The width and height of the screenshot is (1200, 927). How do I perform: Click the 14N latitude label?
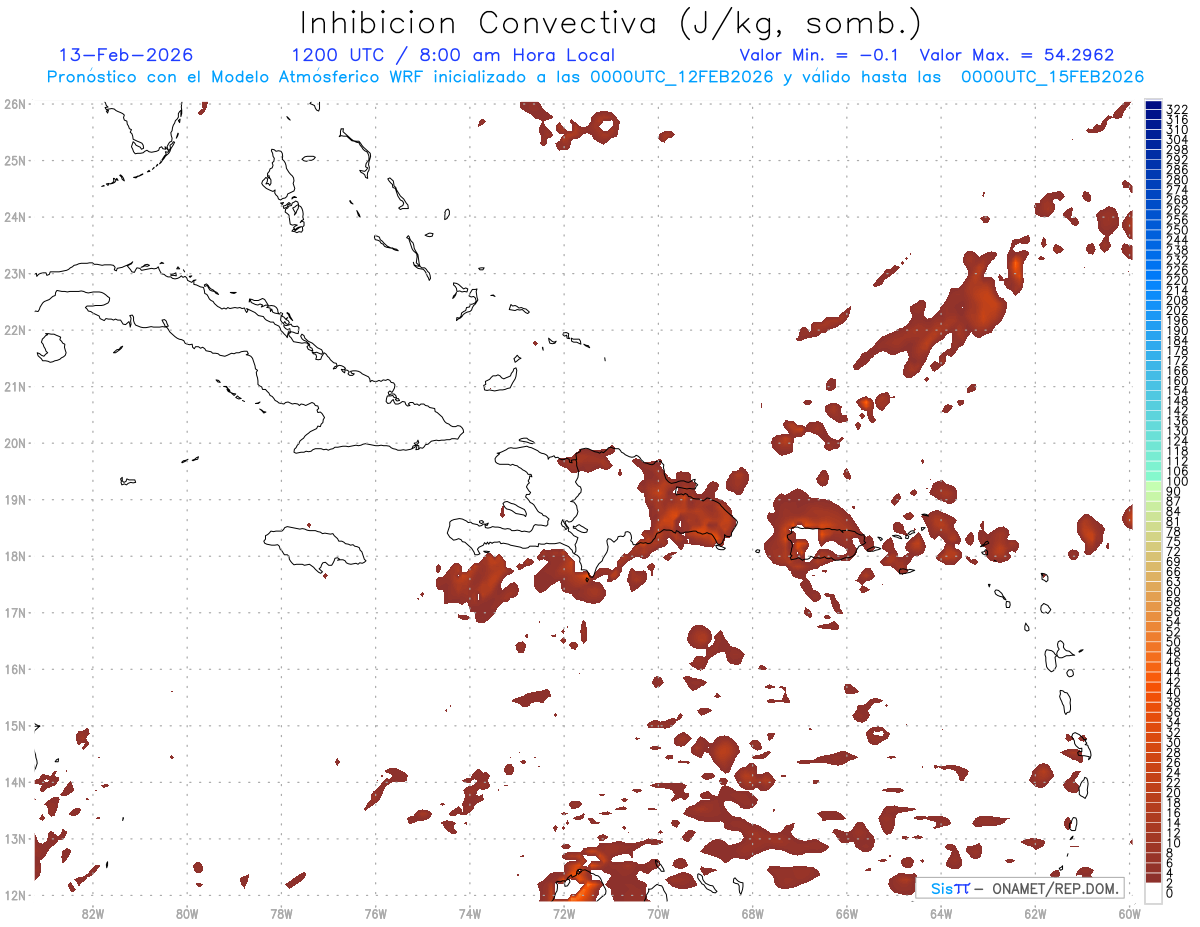coord(15,782)
